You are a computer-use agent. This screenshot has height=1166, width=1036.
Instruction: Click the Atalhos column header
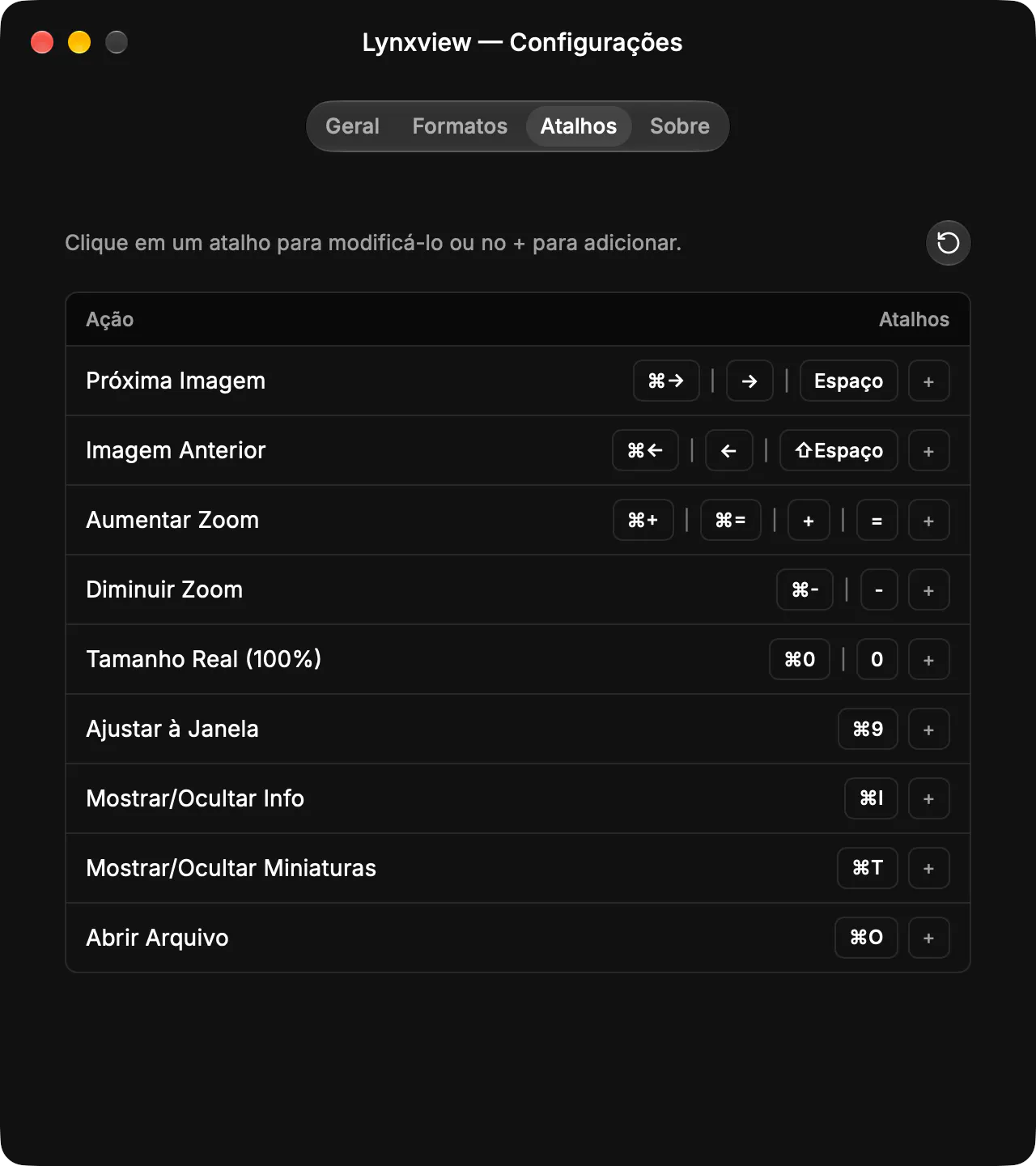pyautogui.click(x=914, y=319)
